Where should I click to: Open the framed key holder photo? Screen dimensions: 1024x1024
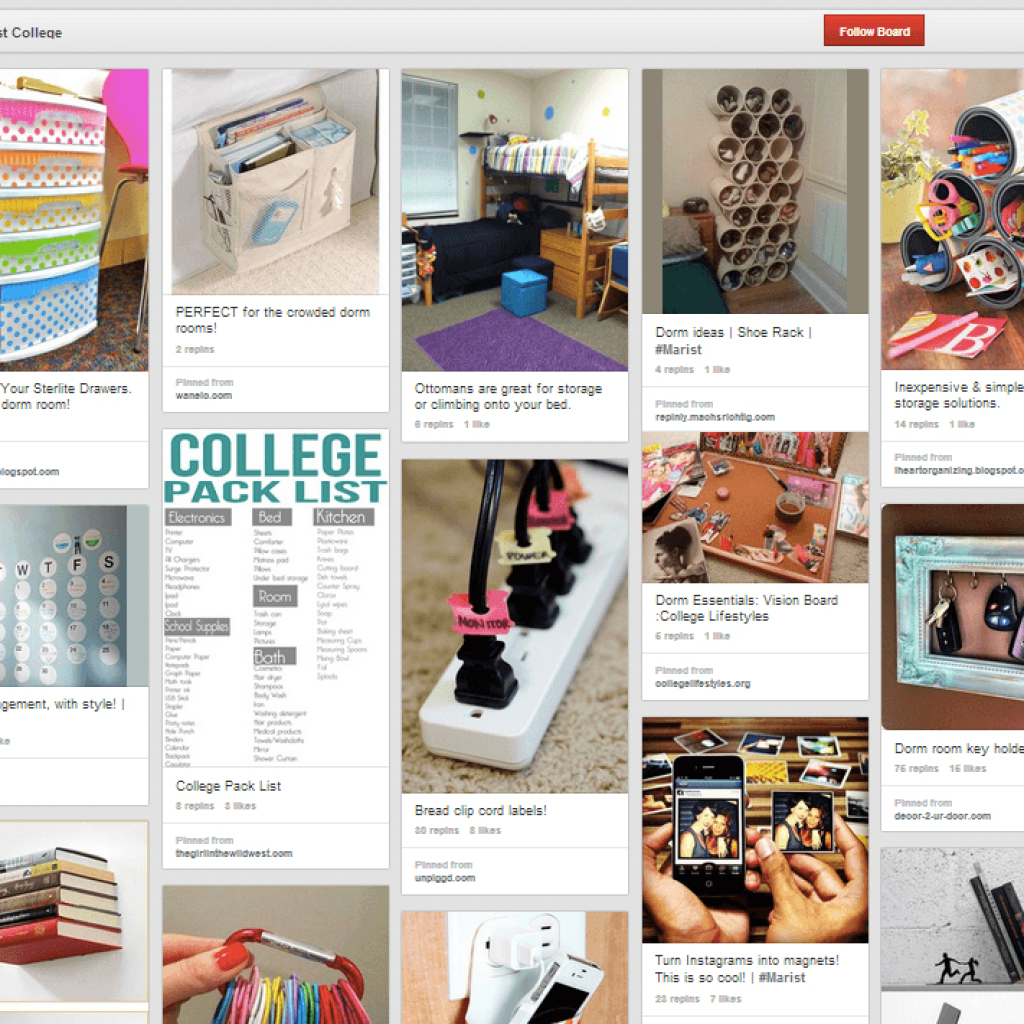[x=953, y=617]
